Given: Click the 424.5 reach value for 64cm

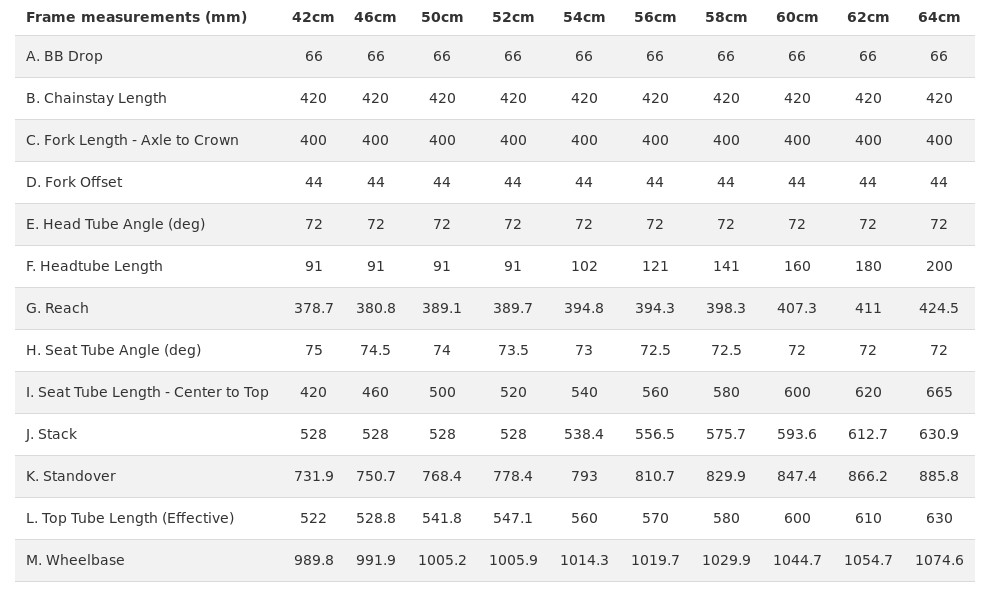Looking at the screenshot, I should [x=939, y=308].
